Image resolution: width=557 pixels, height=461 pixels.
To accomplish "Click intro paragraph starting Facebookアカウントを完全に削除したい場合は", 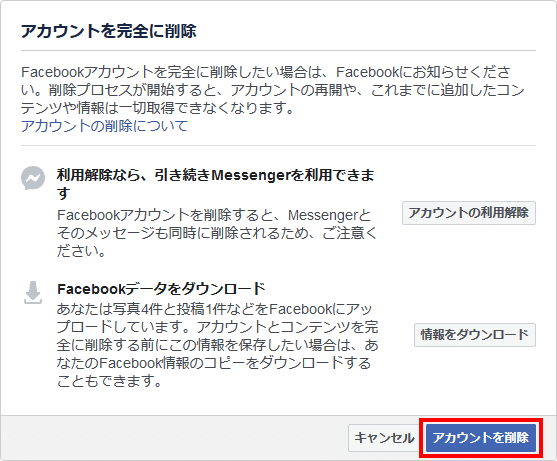I will [272, 90].
